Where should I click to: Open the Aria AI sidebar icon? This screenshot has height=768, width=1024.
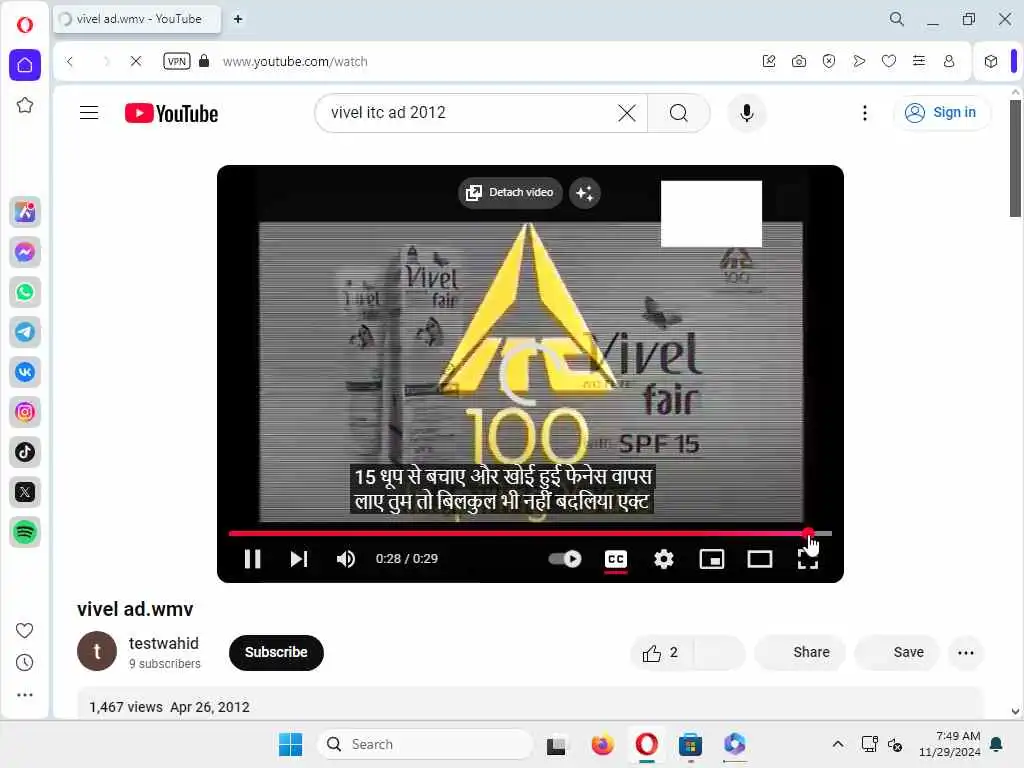(x=25, y=212)
